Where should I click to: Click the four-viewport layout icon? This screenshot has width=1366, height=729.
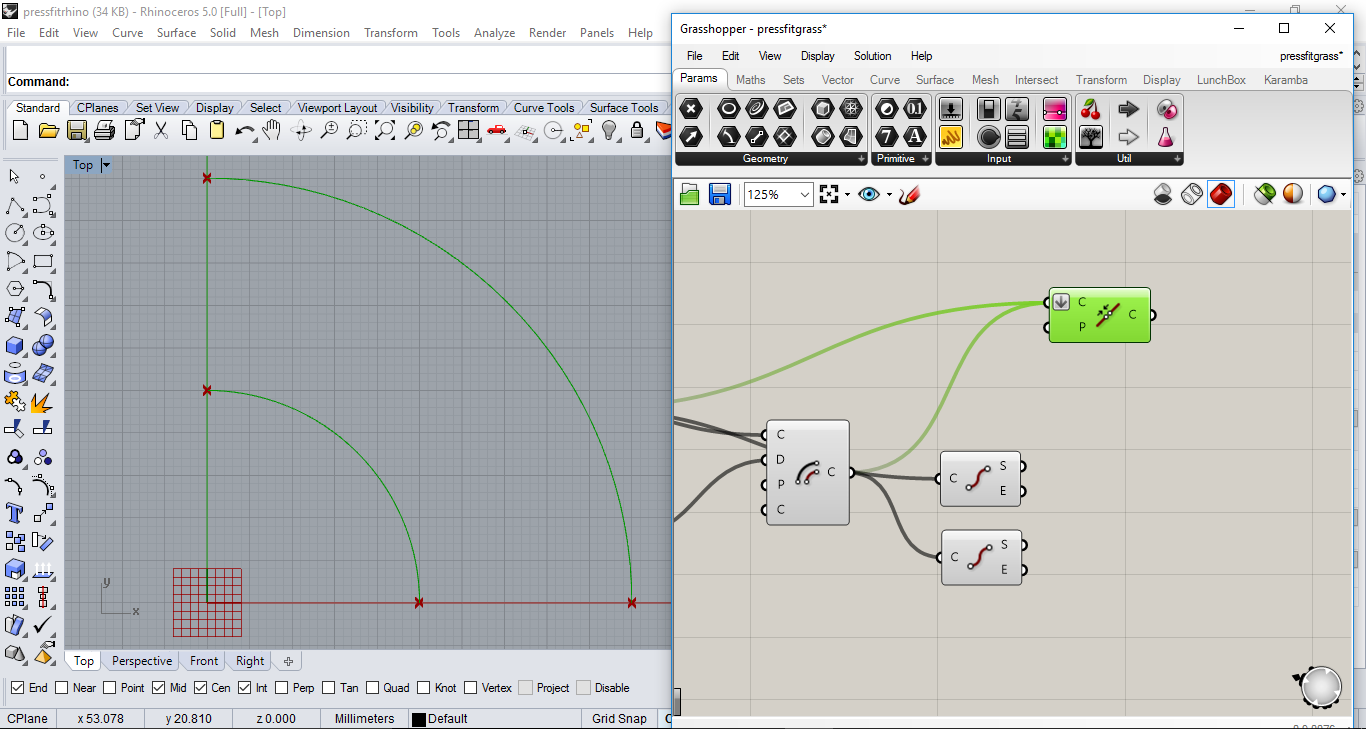coord(469,130)
